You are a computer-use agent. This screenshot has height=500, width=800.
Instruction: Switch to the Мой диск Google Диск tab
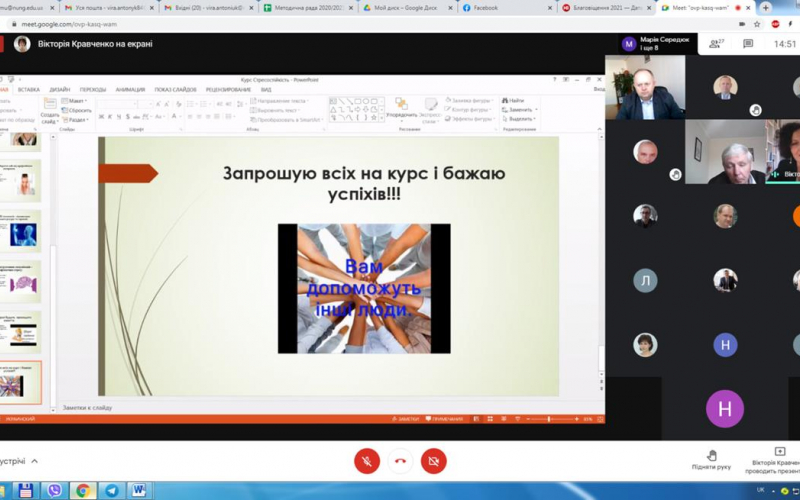(x=407, y=8)
